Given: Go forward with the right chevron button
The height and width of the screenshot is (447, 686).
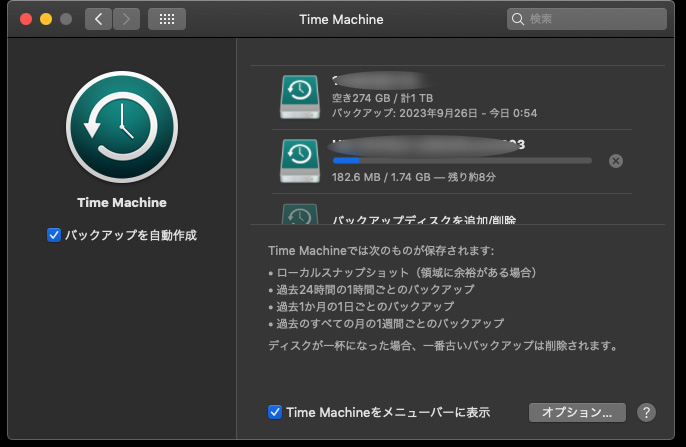Looking at the screenshot, I should pos(126,19).
